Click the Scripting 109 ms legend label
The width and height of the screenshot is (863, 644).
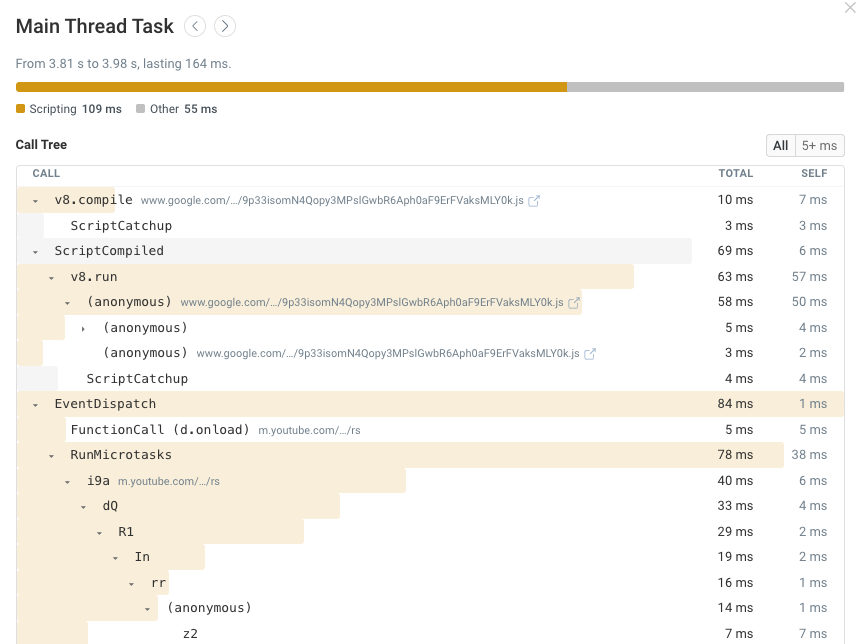pyautogui.click(x=75, y=109)
